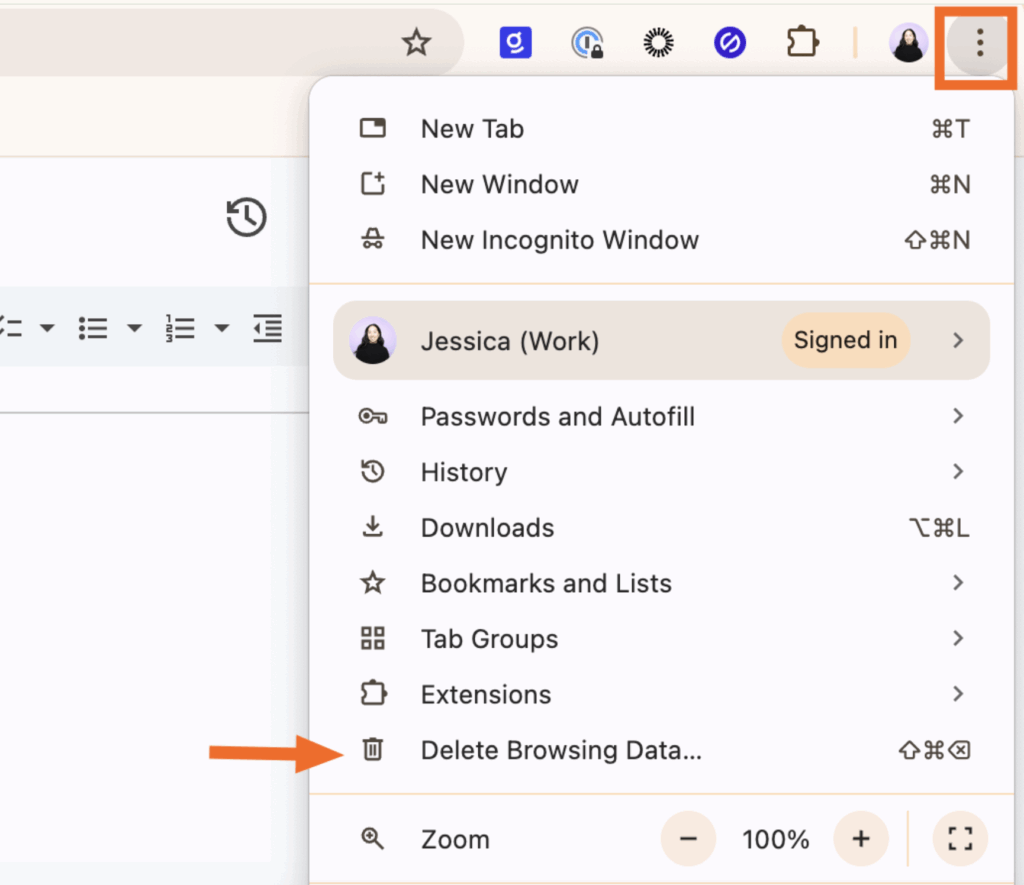Image resolution: width=1024 pixels, height=885 pixels.
Task: Toggle fullscreen mode button
Action: pyautogui.click(x=960, y=839)
